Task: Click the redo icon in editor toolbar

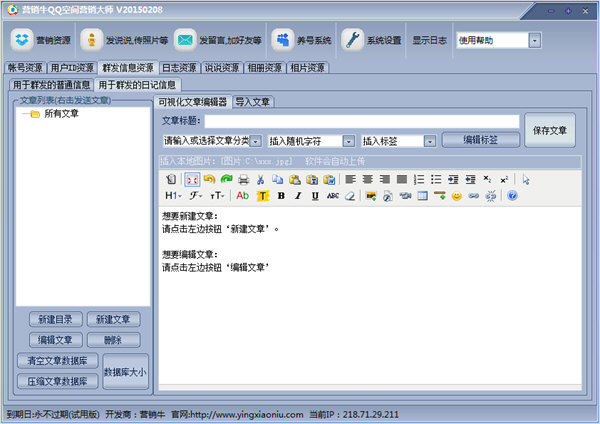Action: point(226,179)
